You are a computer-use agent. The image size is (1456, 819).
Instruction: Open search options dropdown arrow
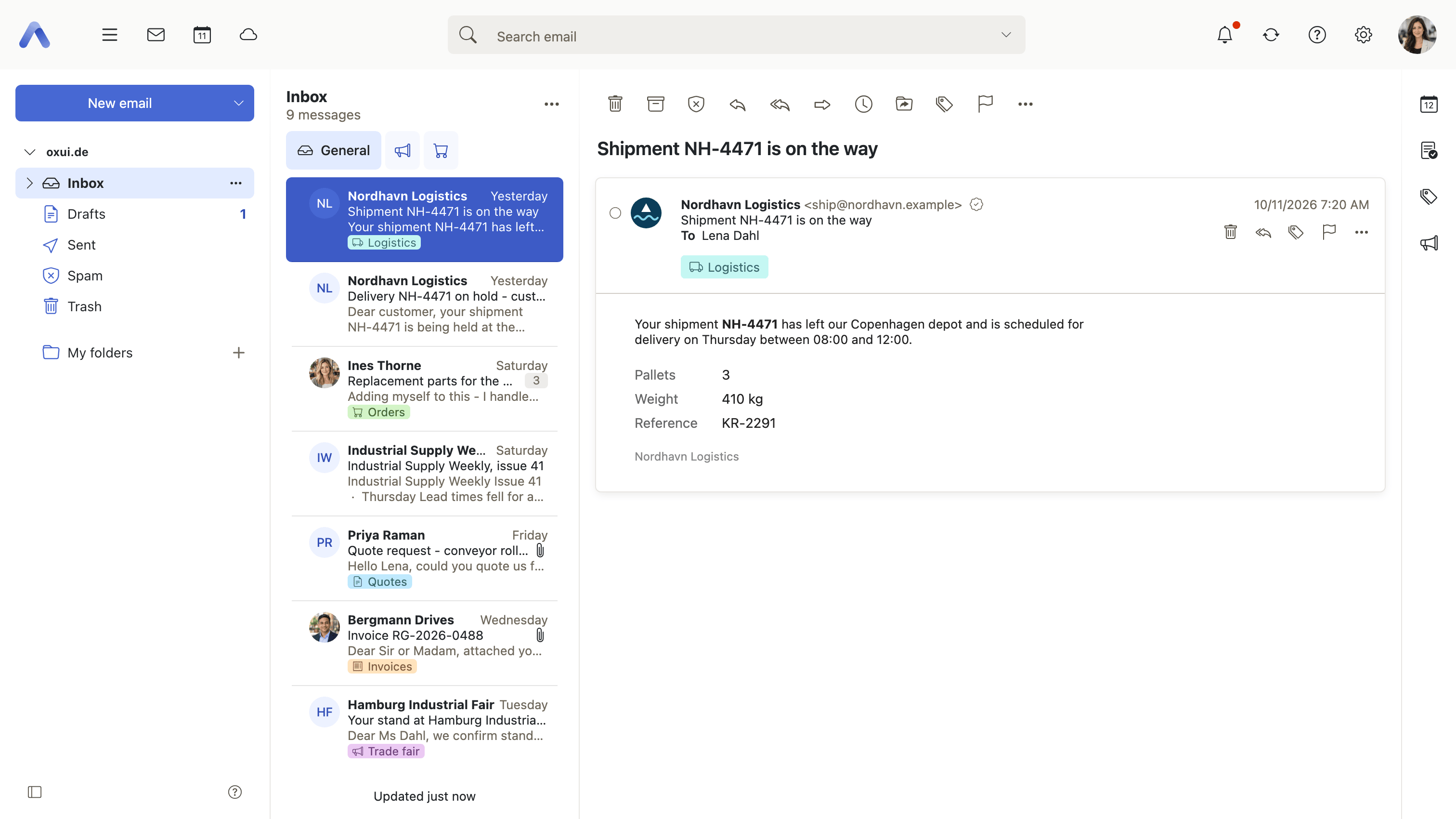(1006, 35)
